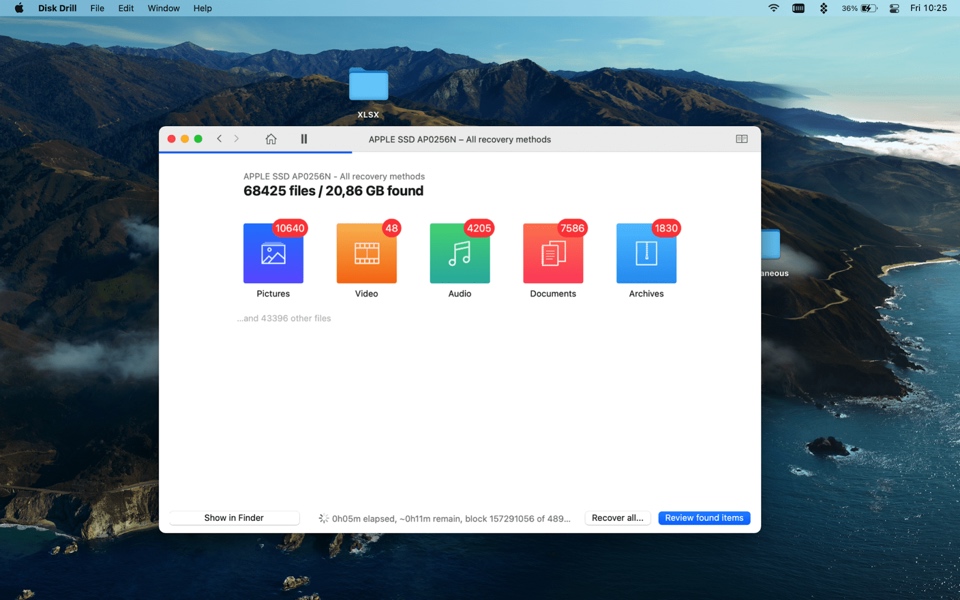Screen dimensions: 960x600
Task: Click the Recover all... button
Action: [617, 518]
